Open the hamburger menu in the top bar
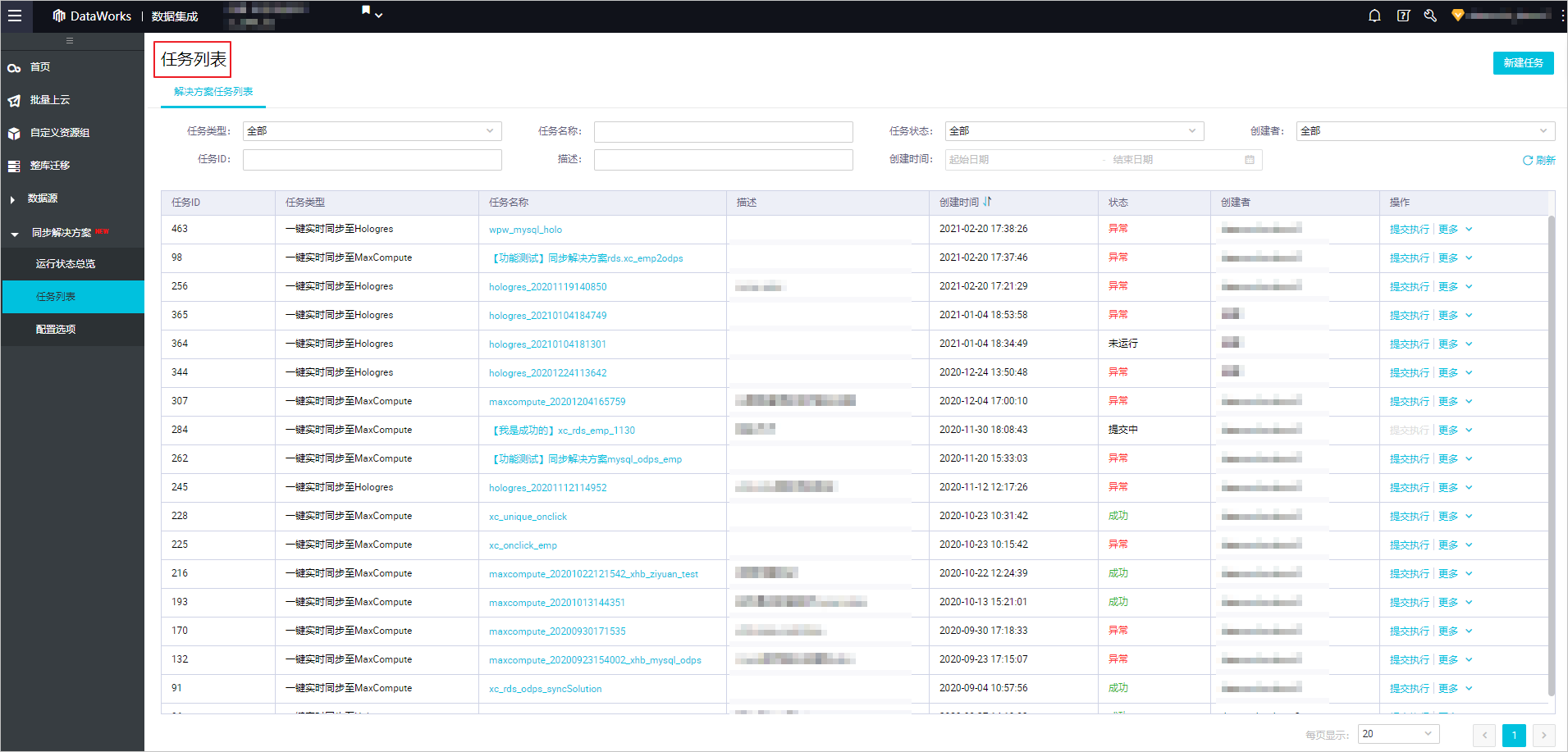The width and height of the screenshot is (1568, 752). pyautogui.click(x=15, y=16)
